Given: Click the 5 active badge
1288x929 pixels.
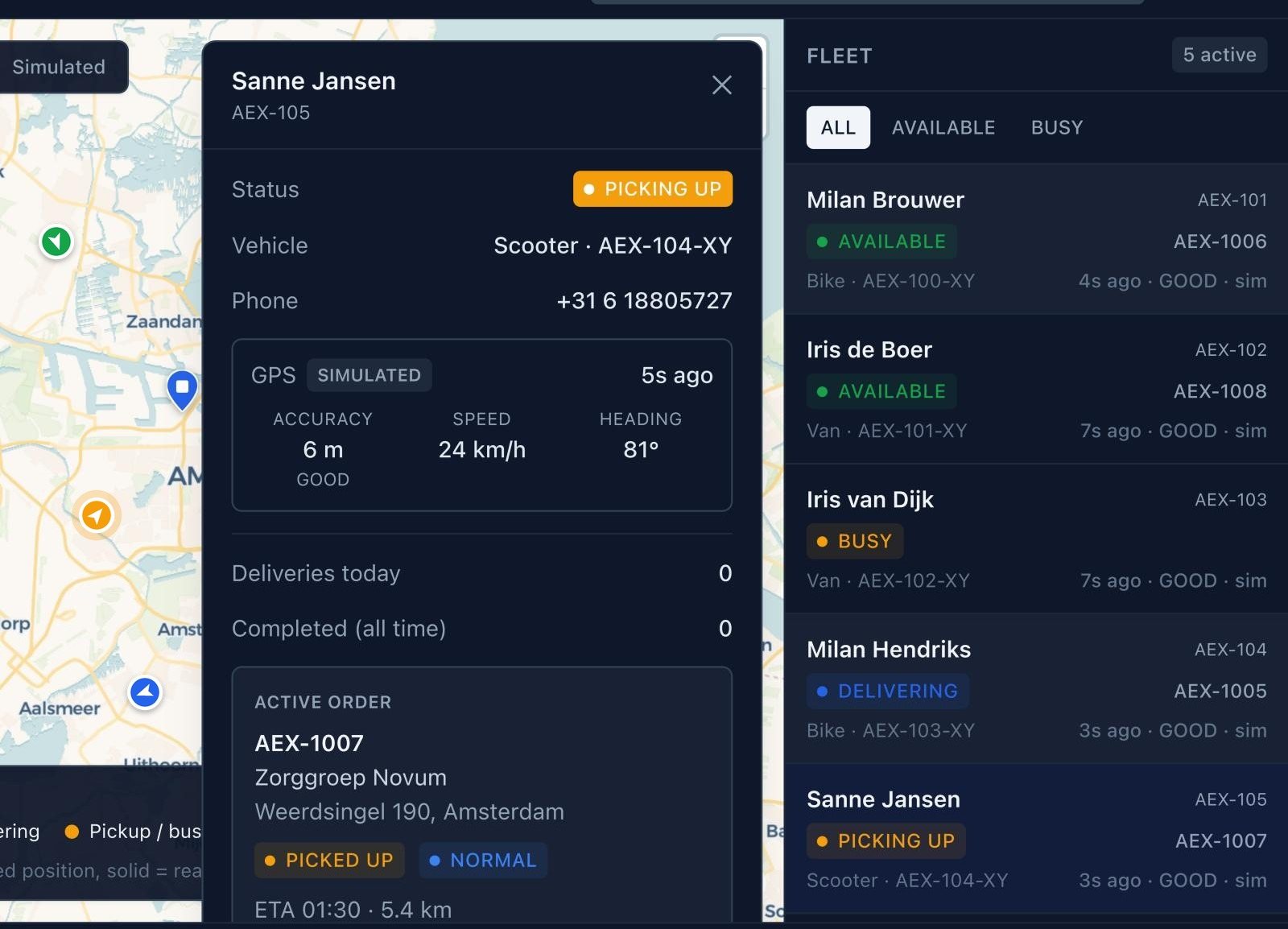Looking at the screenshot, I should click(1219, 55).
